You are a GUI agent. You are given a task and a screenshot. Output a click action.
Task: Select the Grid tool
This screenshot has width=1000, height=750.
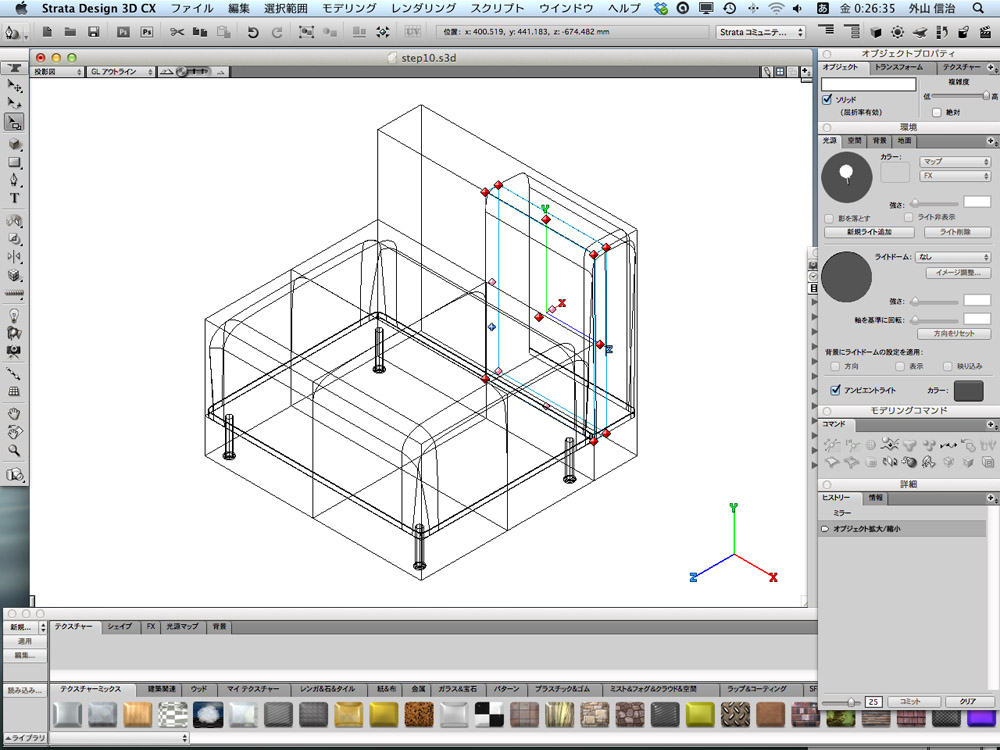[14, 392]
